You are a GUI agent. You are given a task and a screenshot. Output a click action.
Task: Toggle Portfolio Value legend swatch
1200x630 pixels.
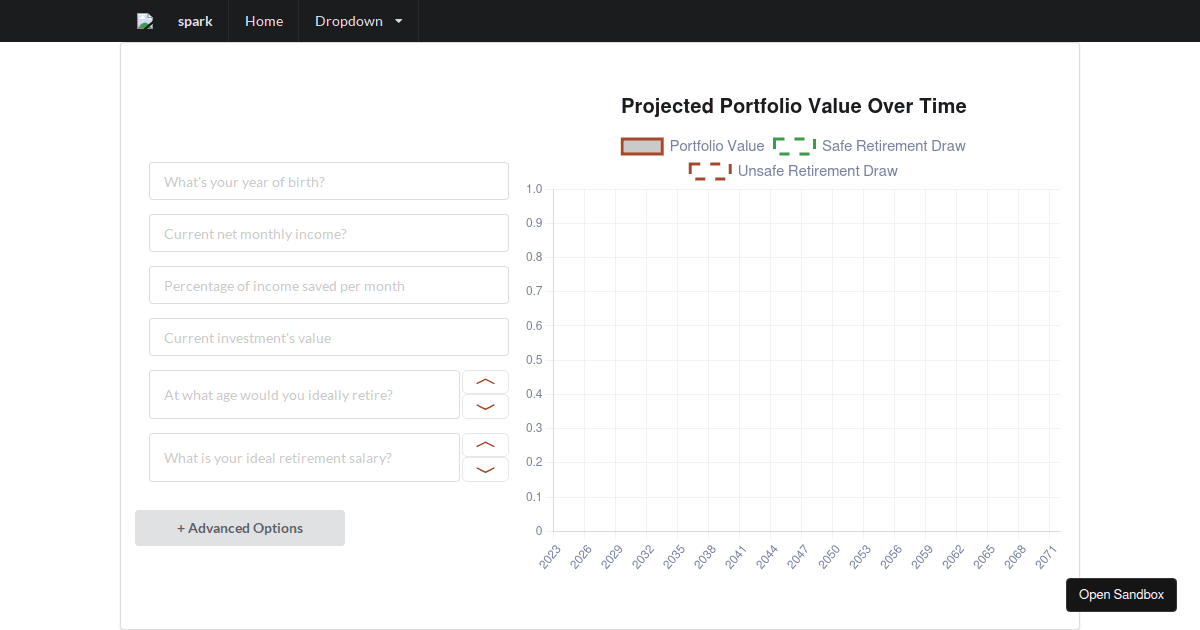tap(642, 146)
